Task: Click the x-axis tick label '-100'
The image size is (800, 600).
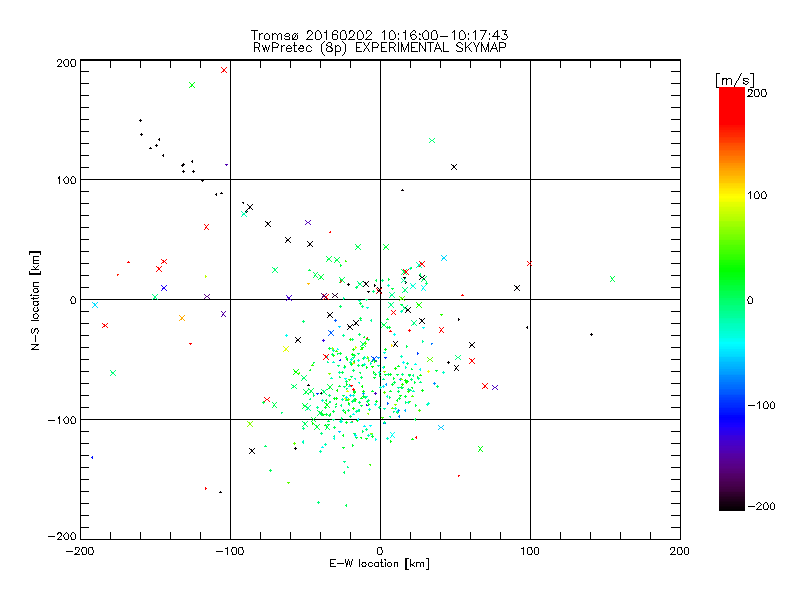Action: (x=230, y=551)
